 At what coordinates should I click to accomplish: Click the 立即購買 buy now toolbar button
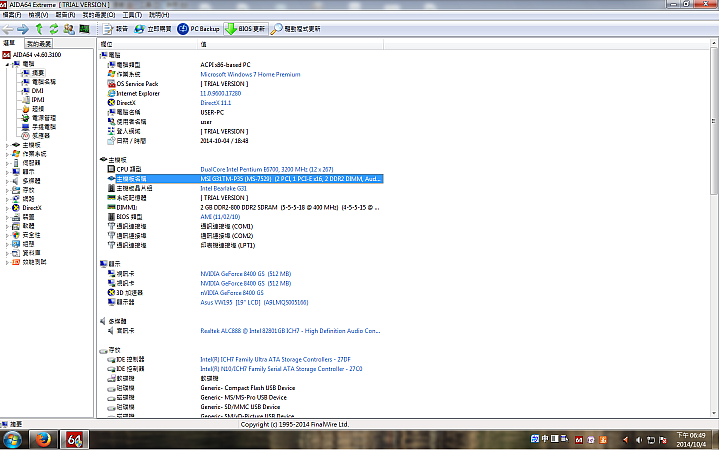(x=152, y=29)
